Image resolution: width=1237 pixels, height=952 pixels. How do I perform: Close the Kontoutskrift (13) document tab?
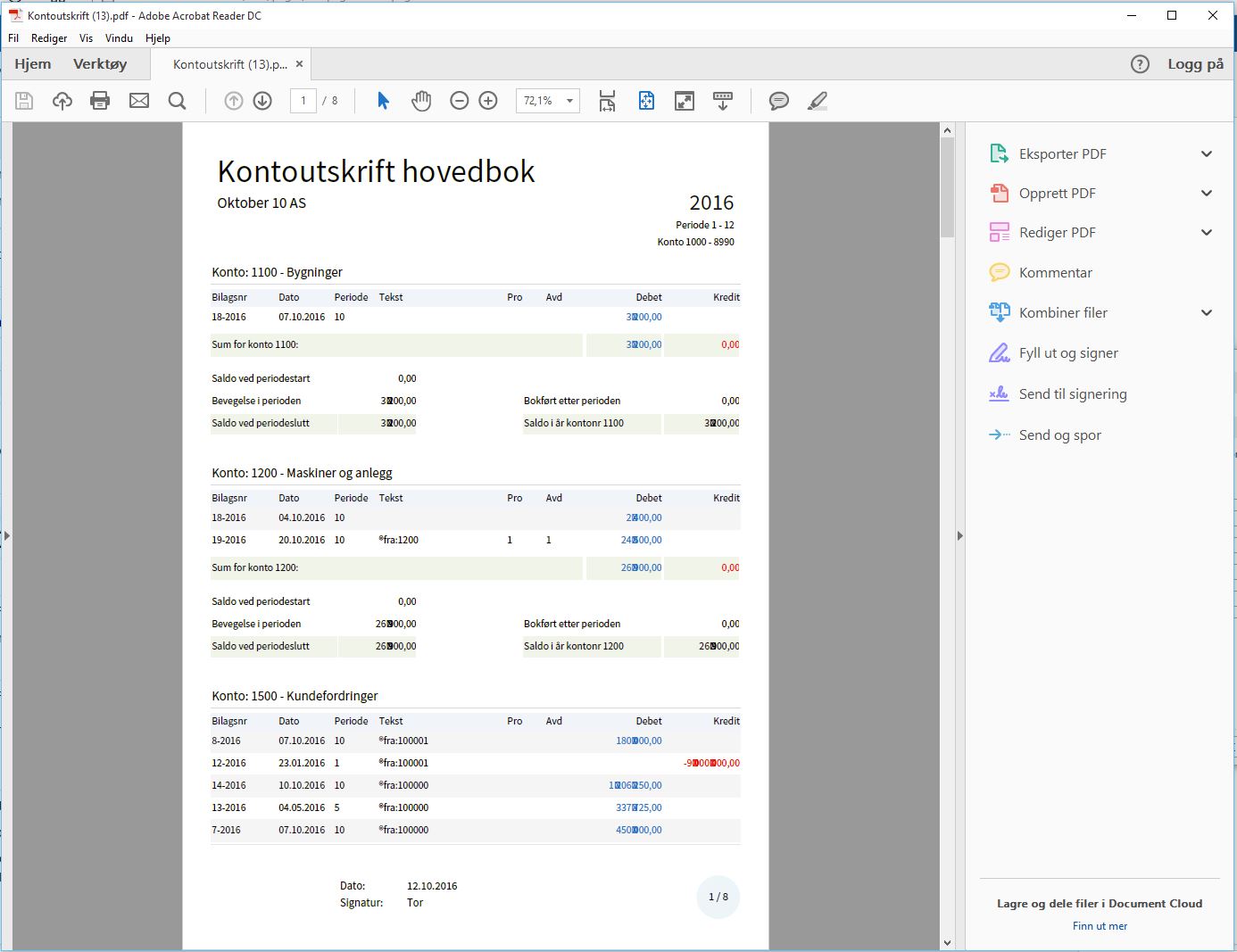pyautogui.click(x=299, y=64)
